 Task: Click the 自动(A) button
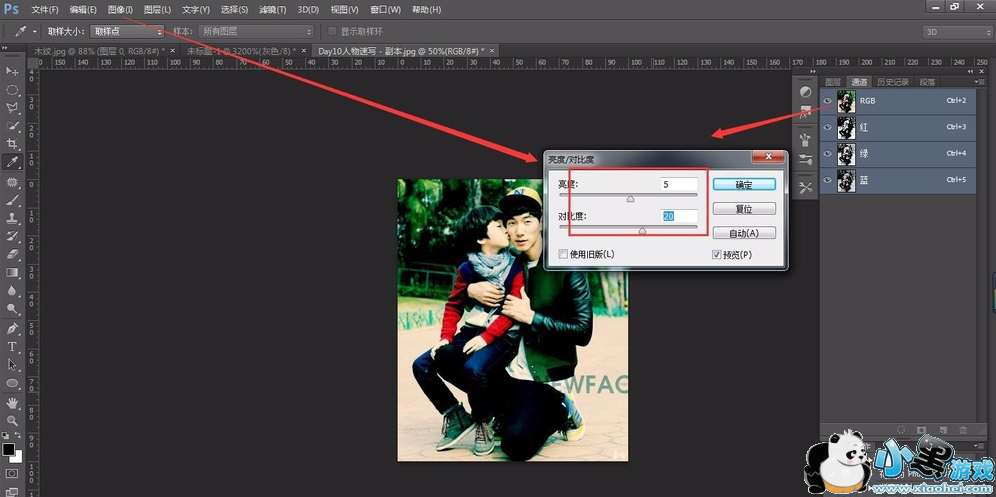coord(744,233)
